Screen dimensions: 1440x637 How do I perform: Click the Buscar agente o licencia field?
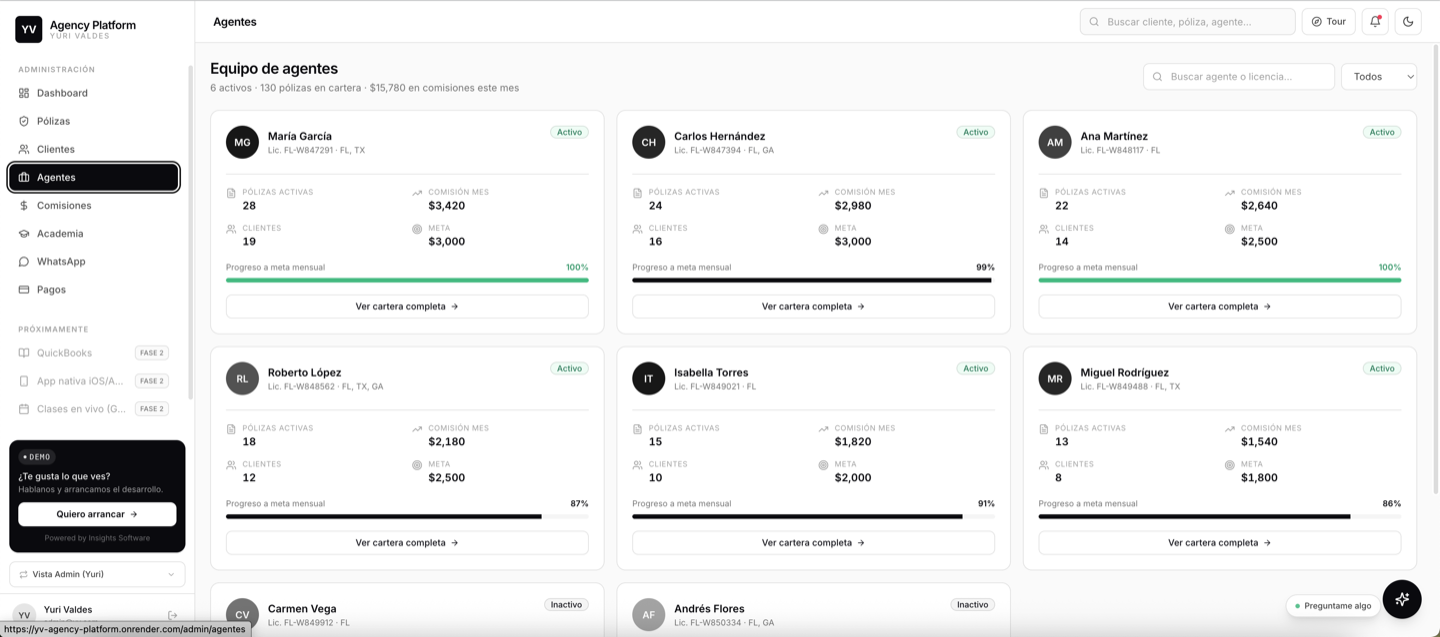pos(1239,76)
